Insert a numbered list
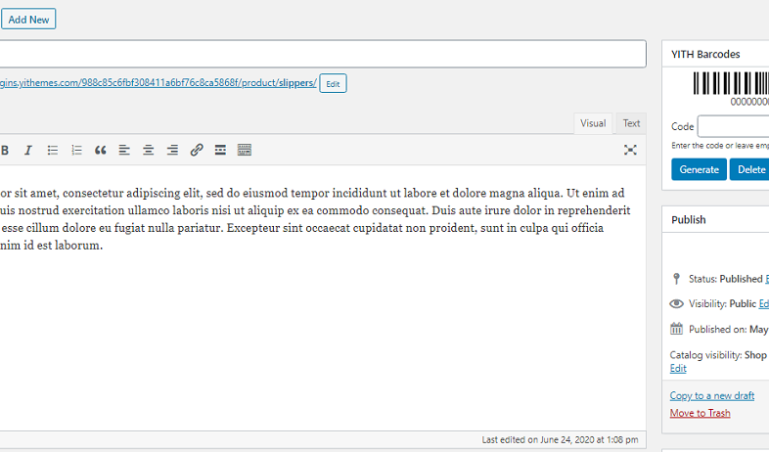769x452 pixels. click(x=77, y=150)
